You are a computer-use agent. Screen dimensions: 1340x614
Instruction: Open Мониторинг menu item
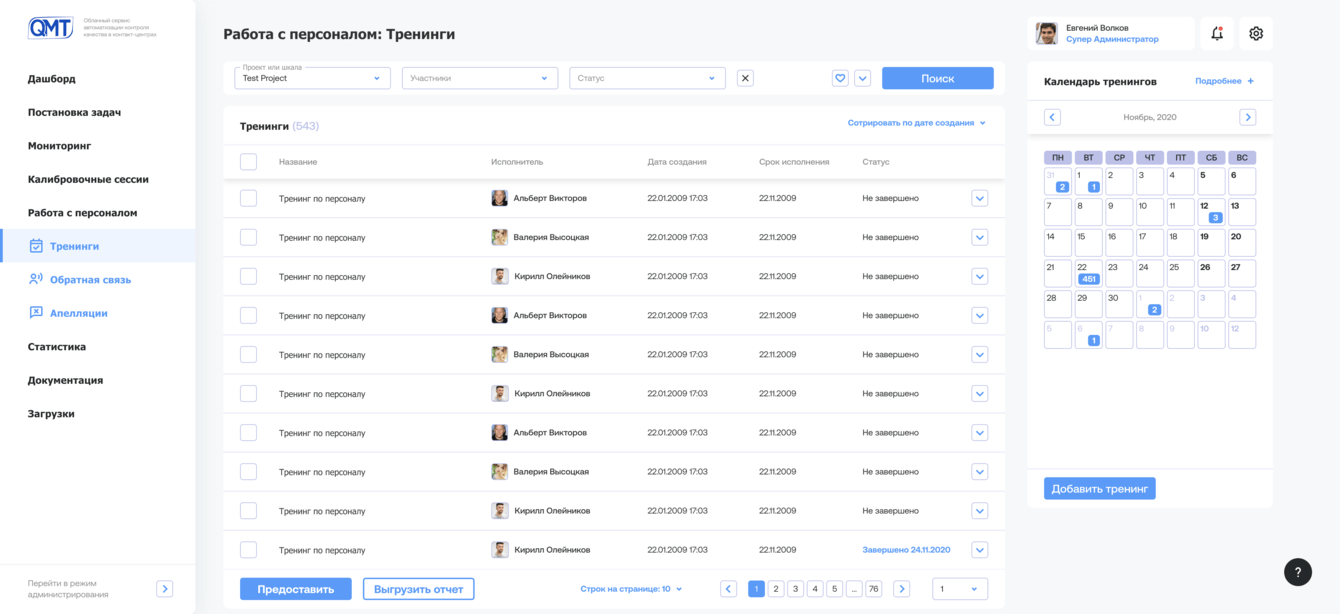[59, 146]
